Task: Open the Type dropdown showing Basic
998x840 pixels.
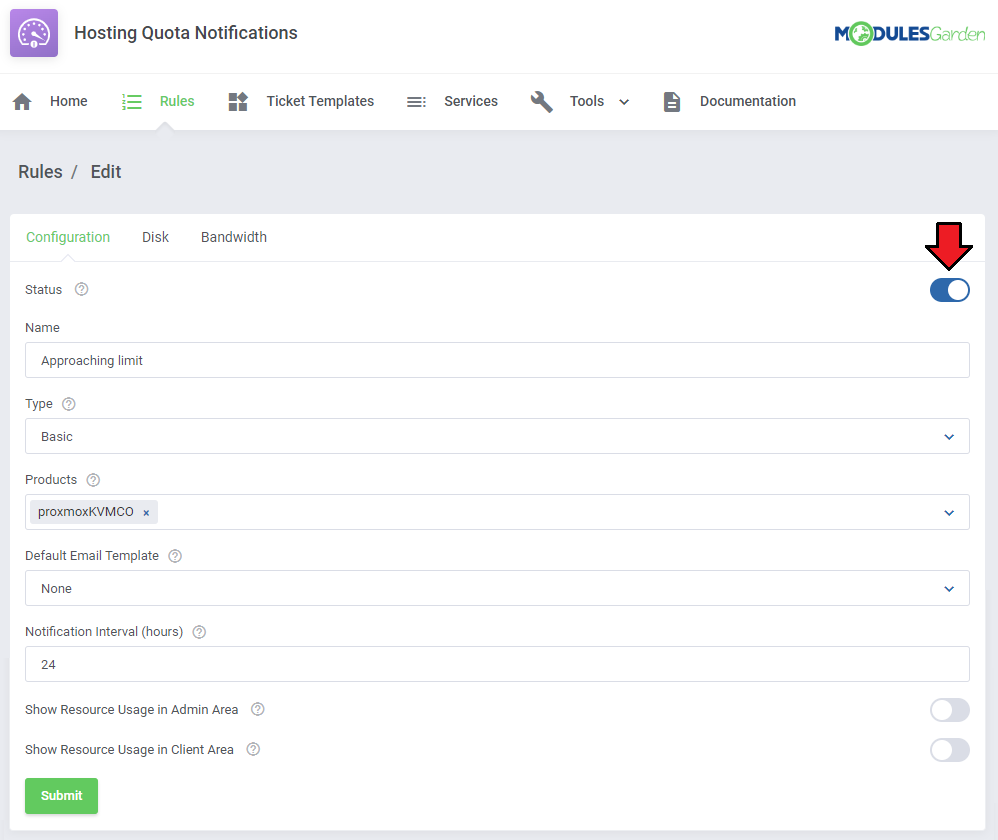Action: pyautogui.click(x=497, y=437)
